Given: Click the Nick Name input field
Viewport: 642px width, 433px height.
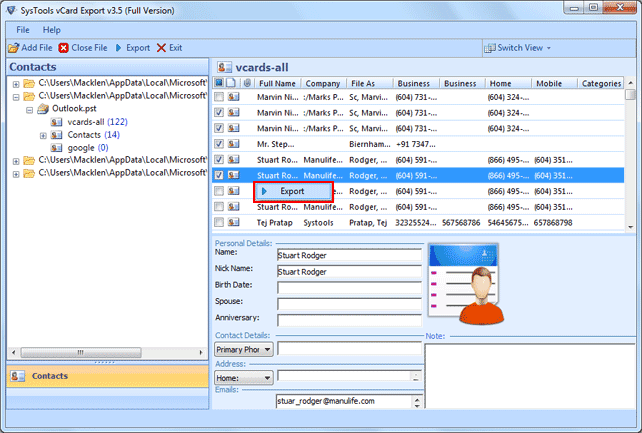Looking at the screenshot, I should [x=349, y=271].
